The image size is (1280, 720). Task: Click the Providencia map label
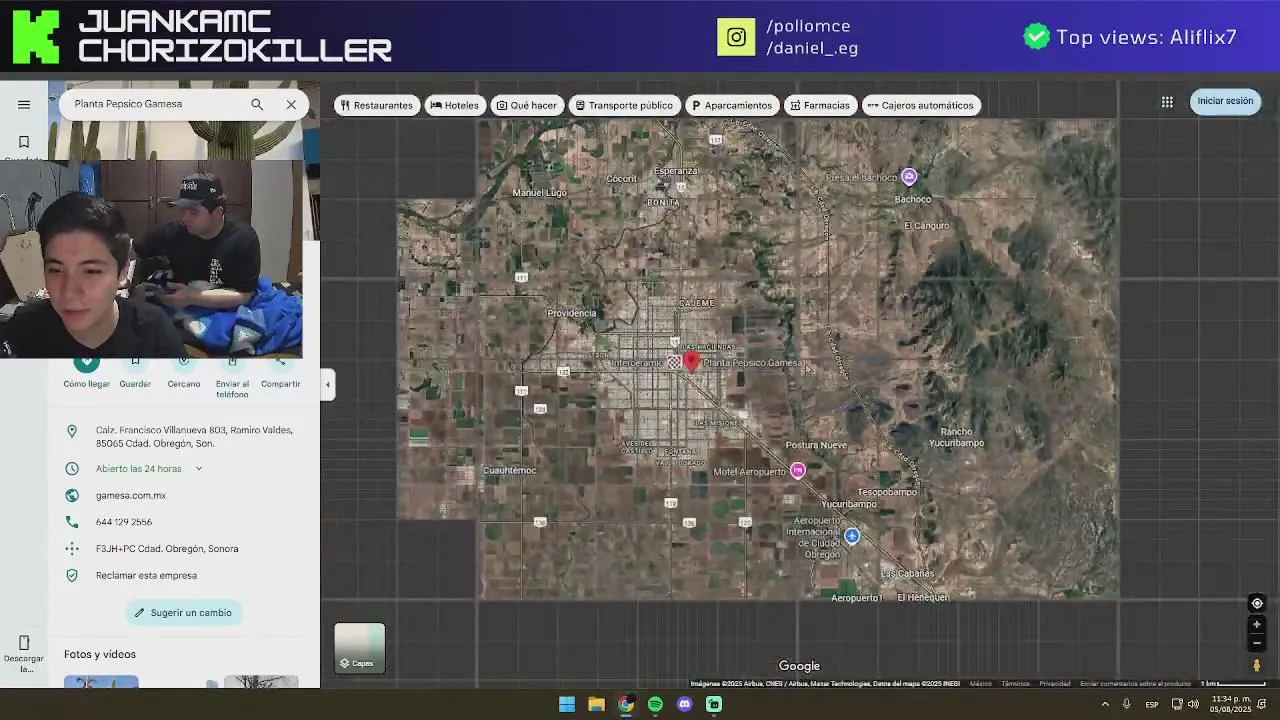pyautogui.click(x=572, y=313)
